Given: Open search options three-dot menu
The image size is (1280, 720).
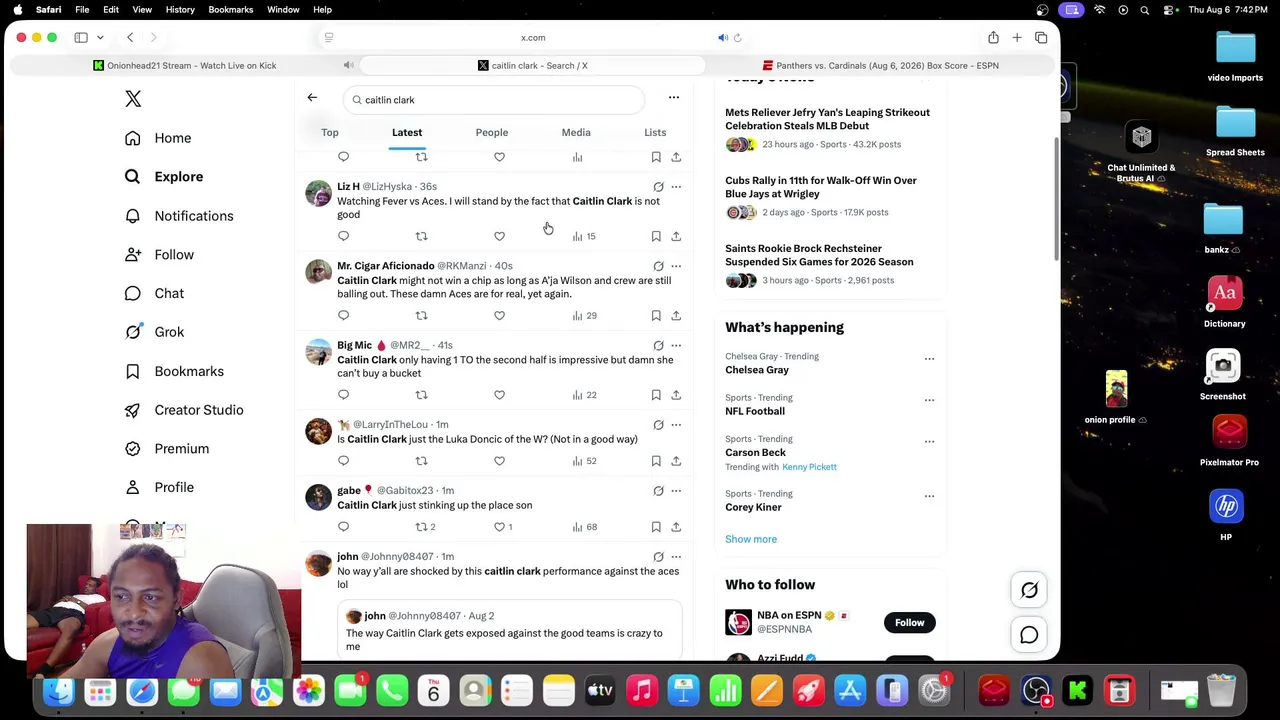Looking at the screenshot, I should (674, 98).
